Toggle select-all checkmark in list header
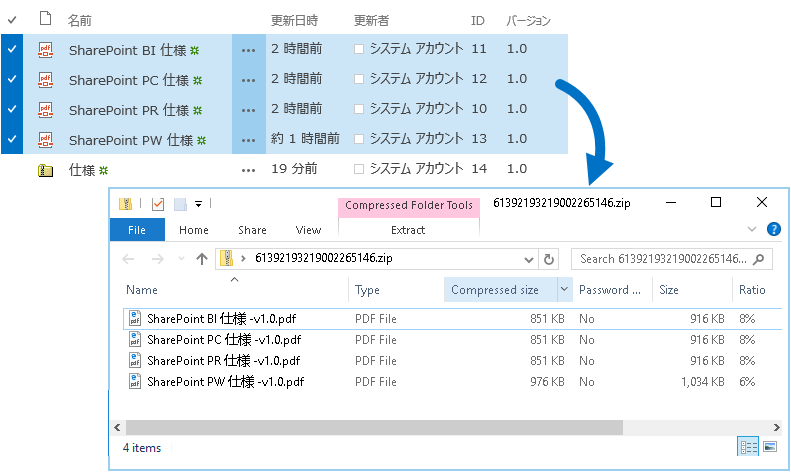The height and width of the screenshot is (476, 791). 12,20
